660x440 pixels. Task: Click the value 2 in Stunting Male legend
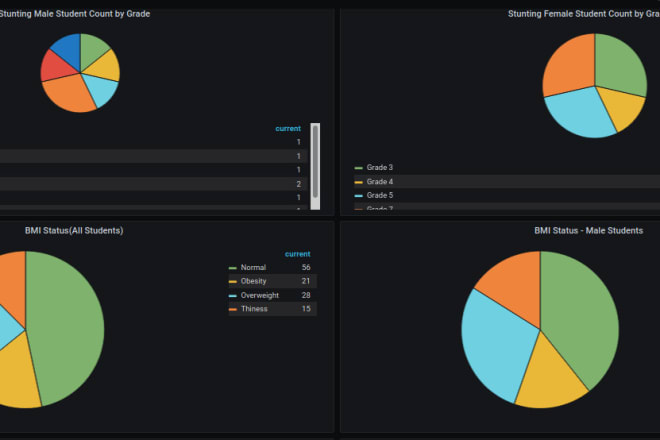coord(298,184)
